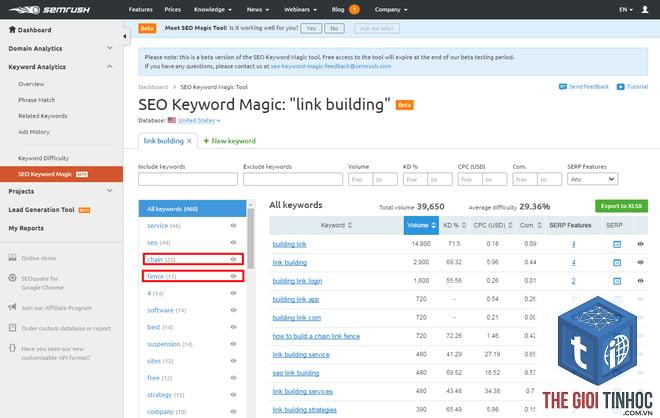The height and width of the screenshot is (418, 660).
Task: Select Related Keywords in sidebar
Action: (43, 116)
